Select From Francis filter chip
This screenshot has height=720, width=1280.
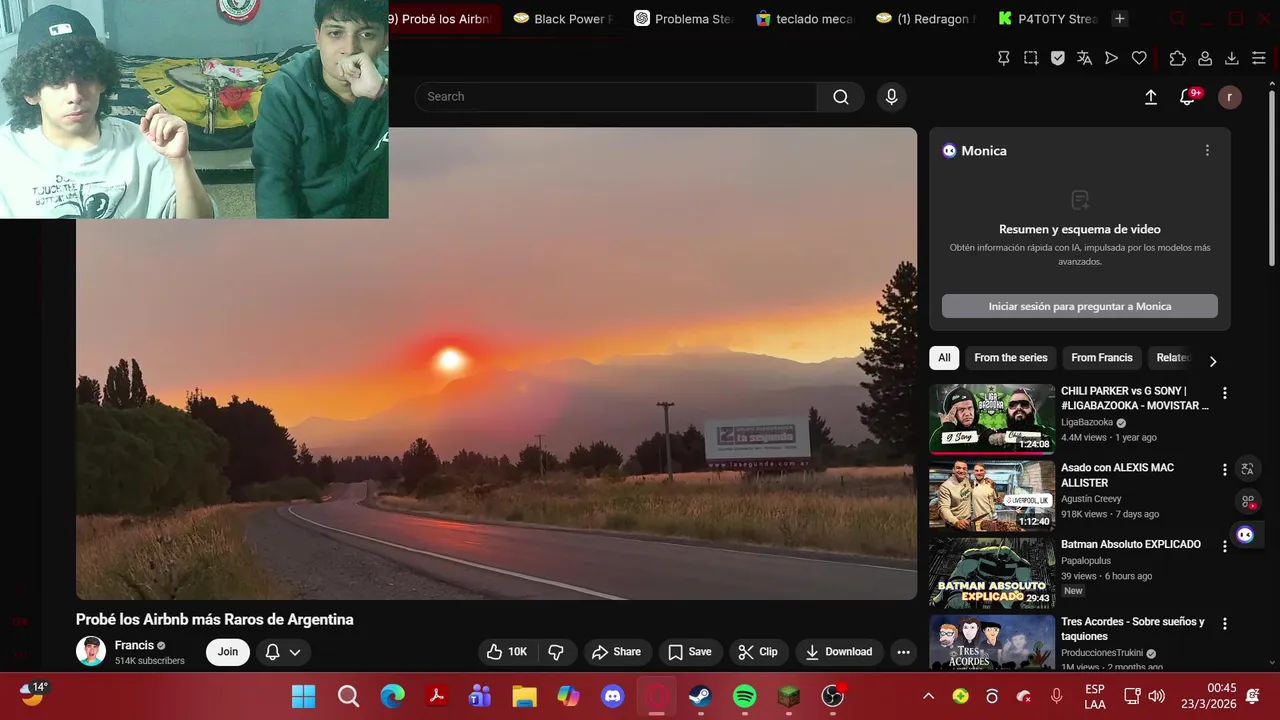click(1102, 358)
